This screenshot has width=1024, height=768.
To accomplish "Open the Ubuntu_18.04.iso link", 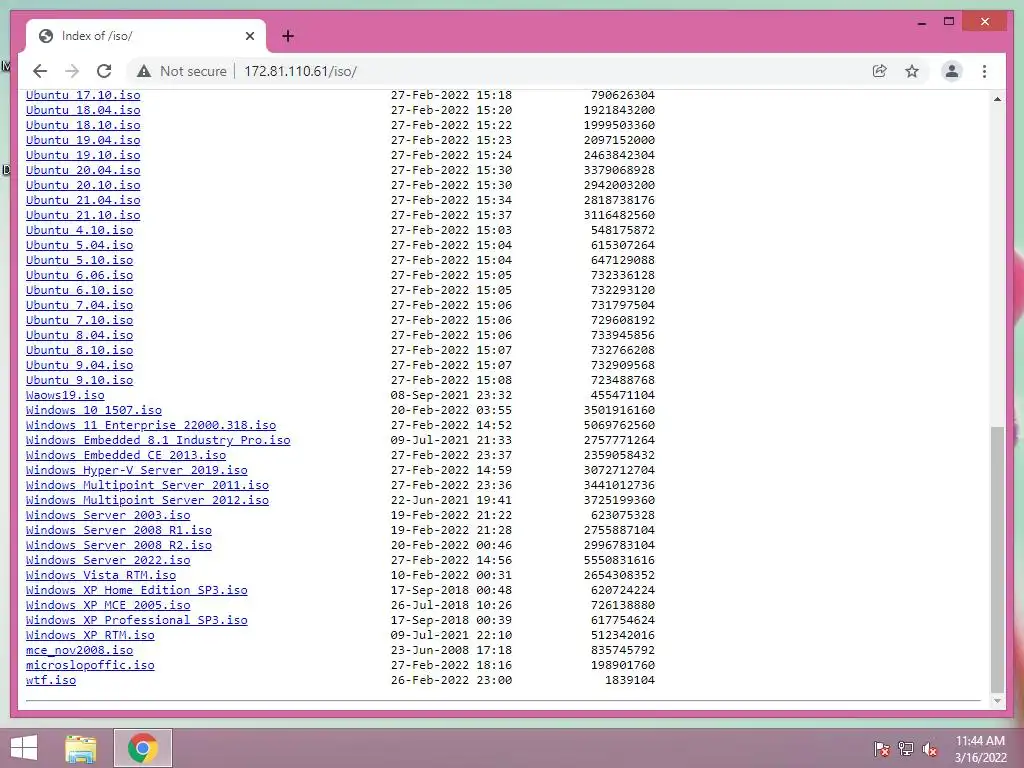I will pyautogui.click(x=83, y=110).
